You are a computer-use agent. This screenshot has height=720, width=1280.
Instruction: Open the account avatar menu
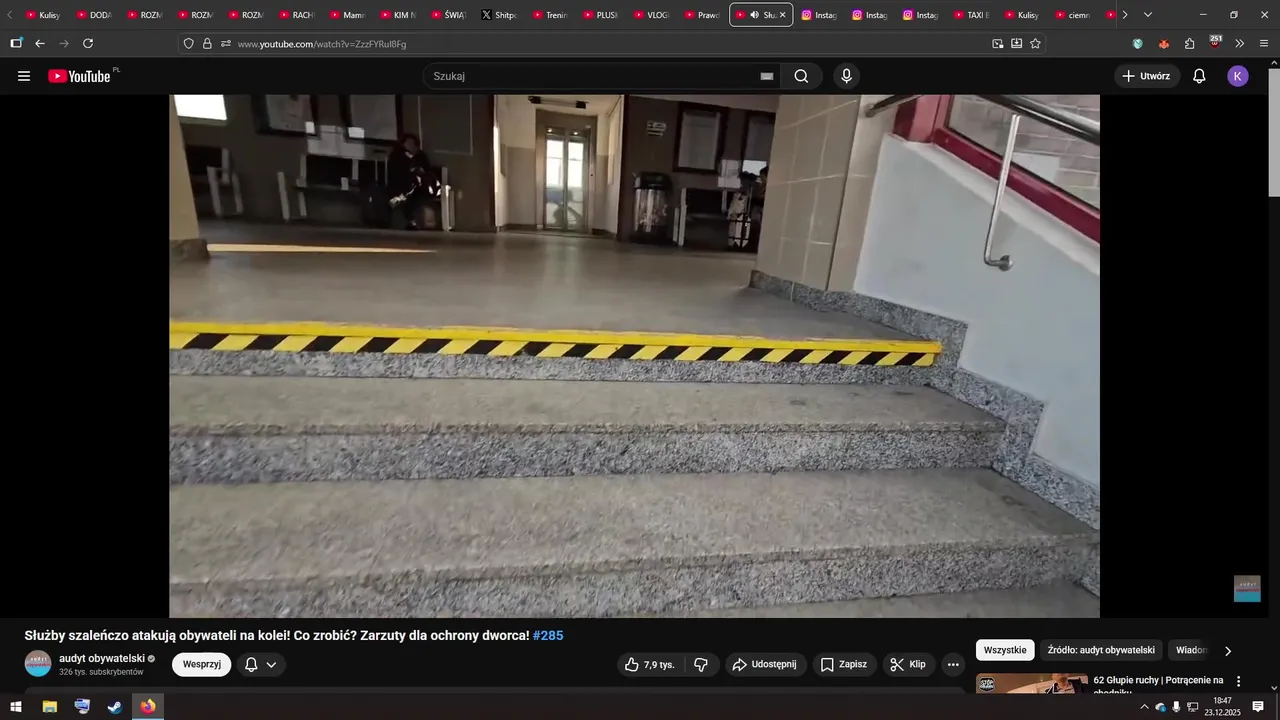pyautogui.click(x=1238, y=76)
